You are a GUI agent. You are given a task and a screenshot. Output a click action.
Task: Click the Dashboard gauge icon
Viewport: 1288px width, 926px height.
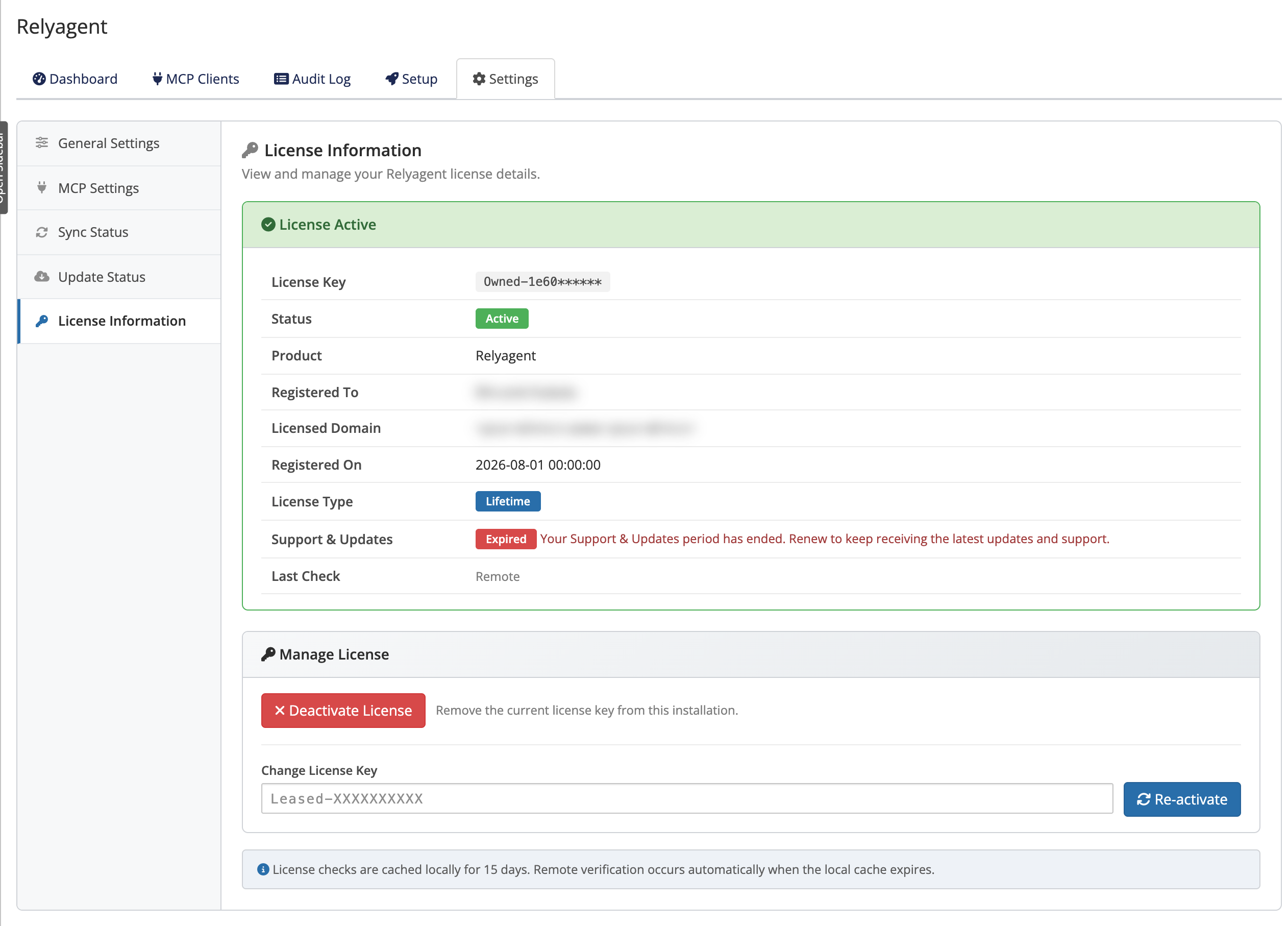(39, 79)
